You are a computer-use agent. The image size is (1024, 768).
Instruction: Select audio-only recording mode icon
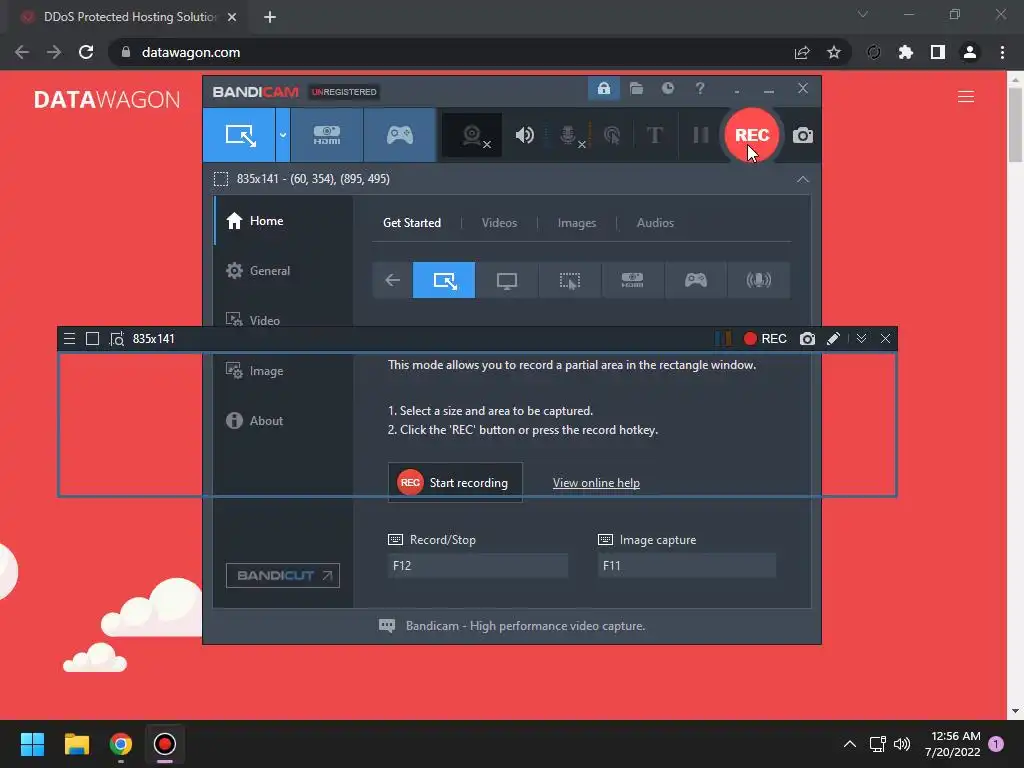click(758, 280)
